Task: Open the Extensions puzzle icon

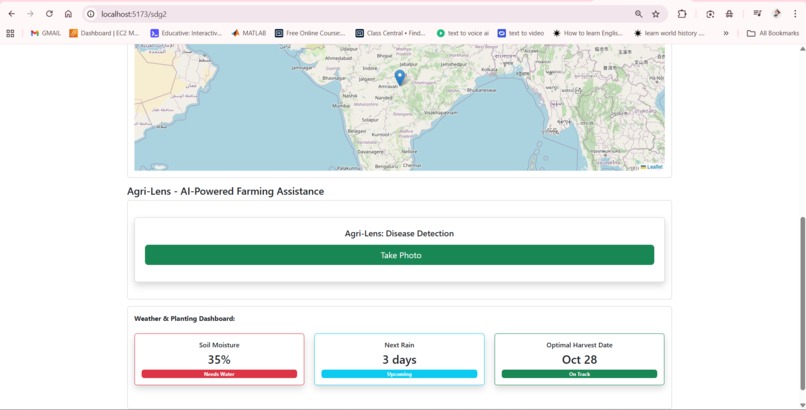Action: [682, 14]
